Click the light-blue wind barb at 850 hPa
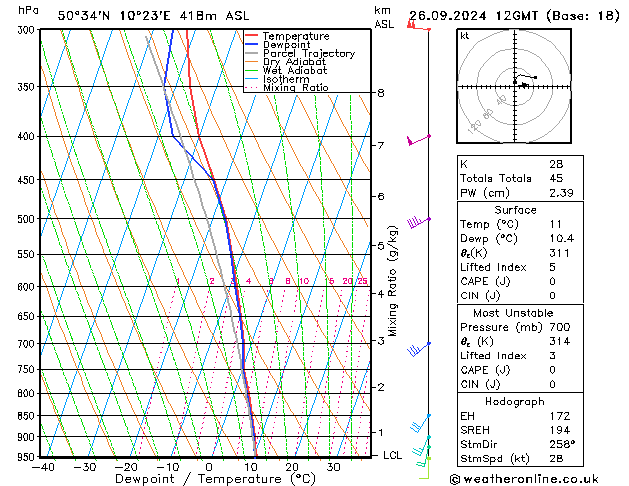629x486 pixels. [420, 423]
